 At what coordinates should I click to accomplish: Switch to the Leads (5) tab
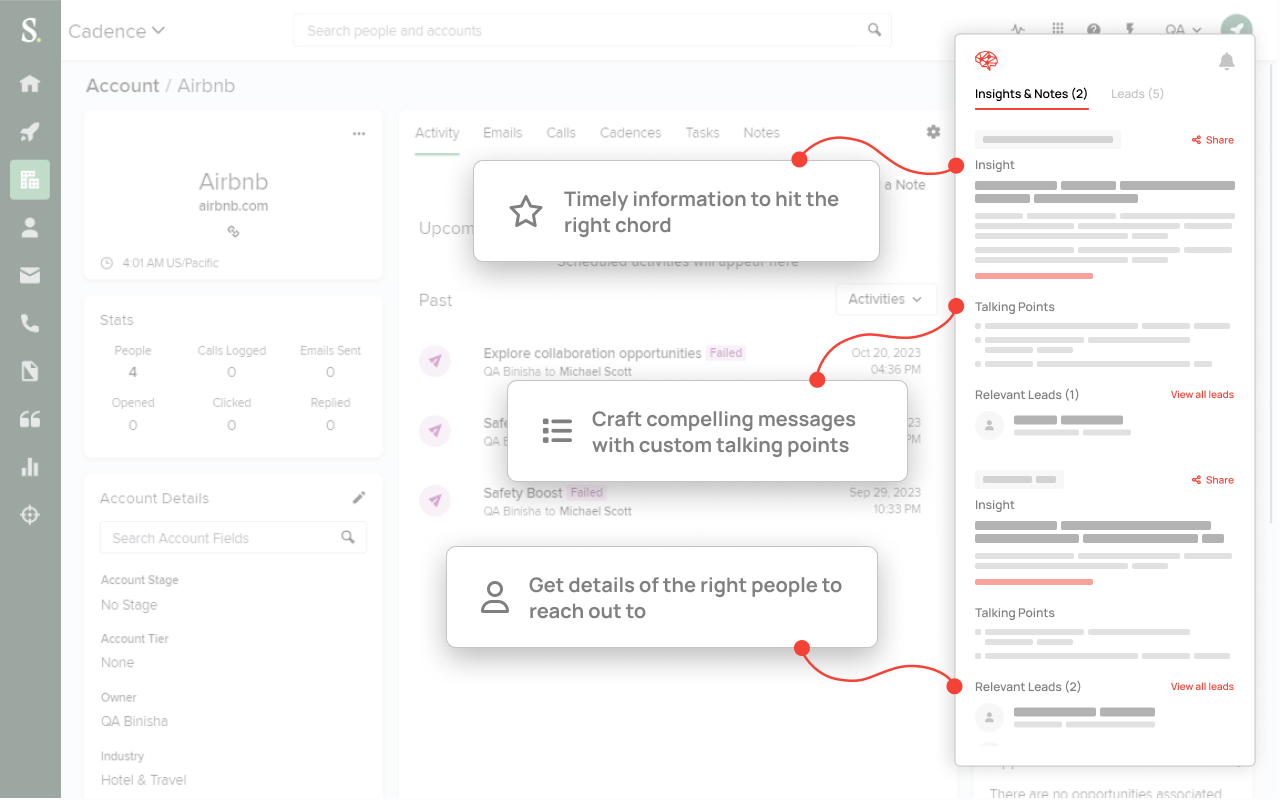[x=1137, y=94]
